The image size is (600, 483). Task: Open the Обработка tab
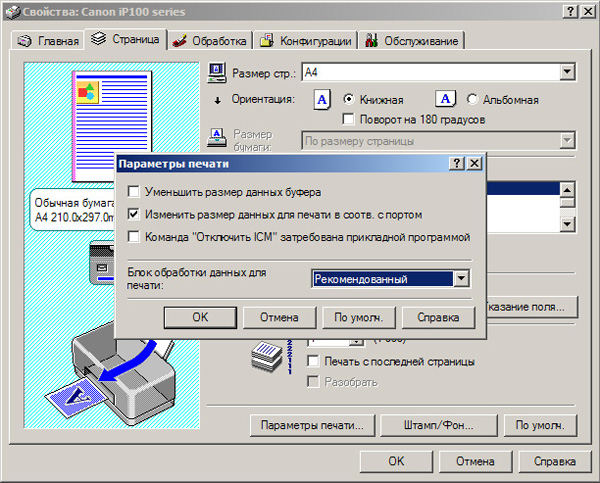point(210,41)
